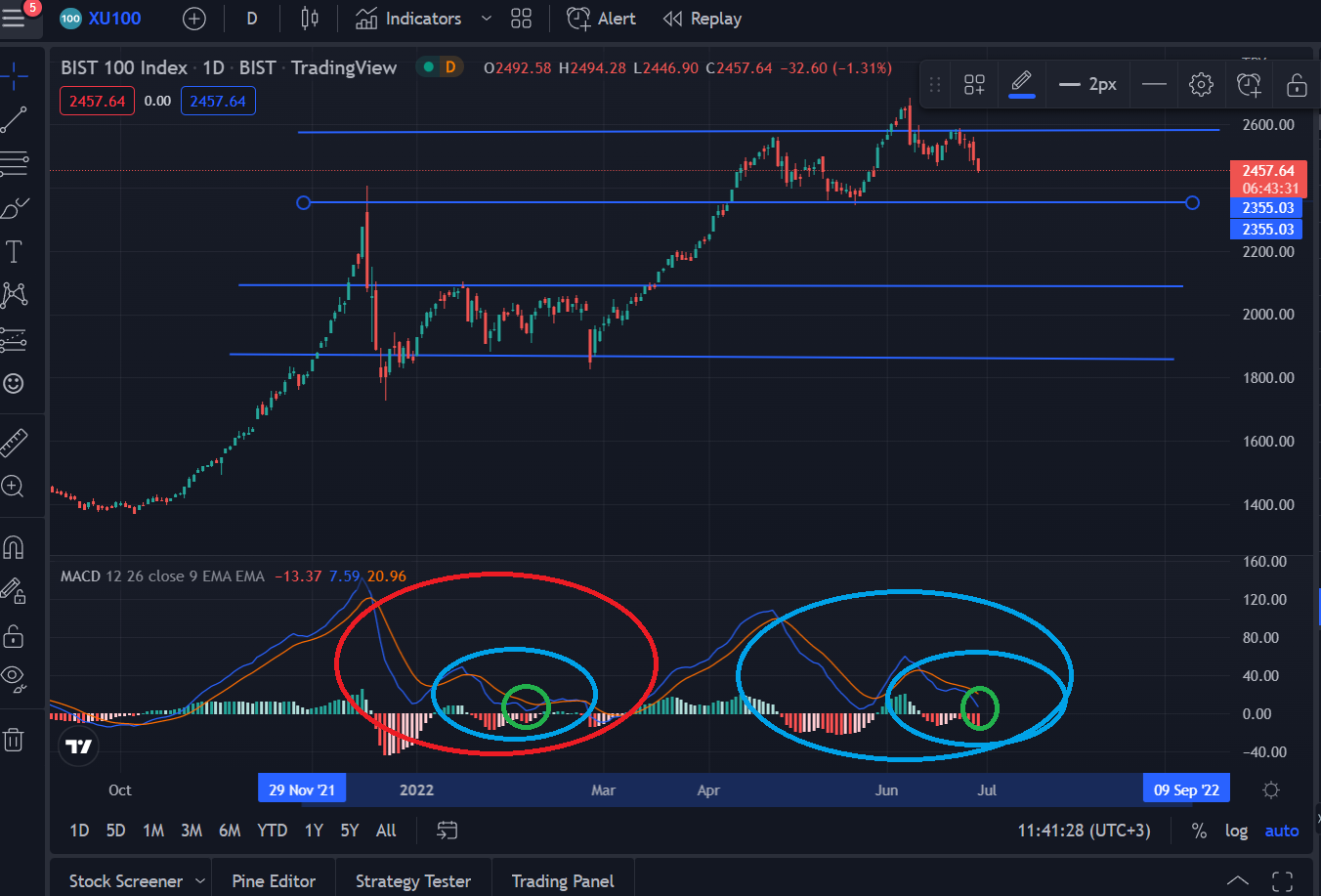Open the line style dropdown
This screenshot has width=1321, height=896.
[x=1154, y=85]
